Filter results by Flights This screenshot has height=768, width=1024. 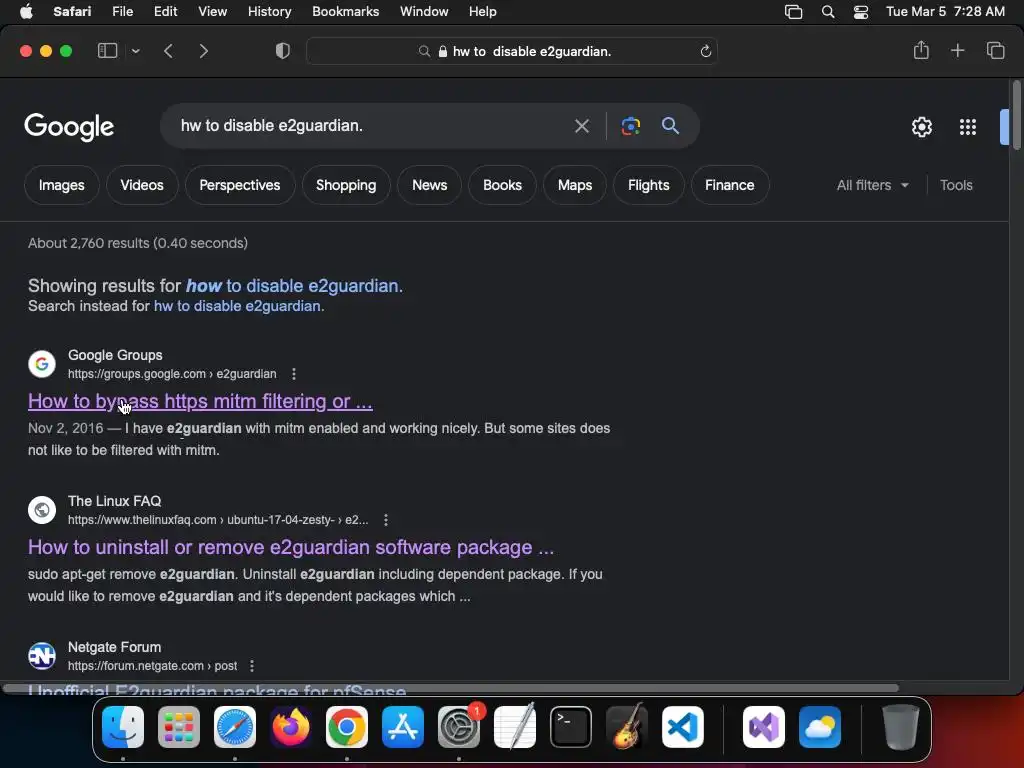coord(648,185)
